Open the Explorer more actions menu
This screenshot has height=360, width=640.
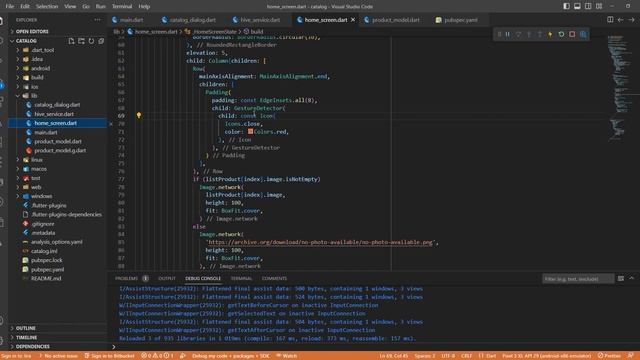click(97, 20)
